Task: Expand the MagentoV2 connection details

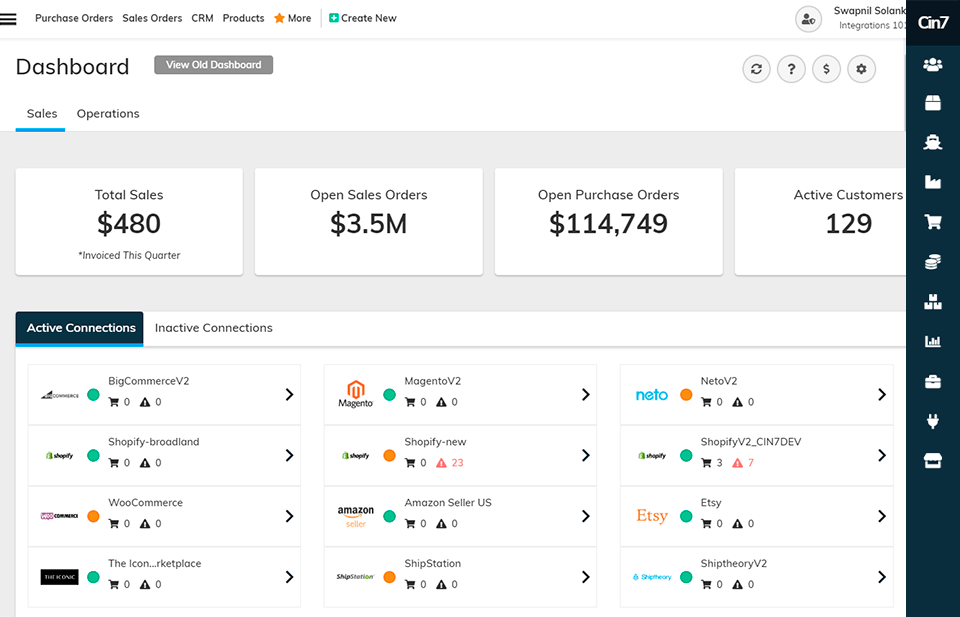Action: [x=585, y=394]
